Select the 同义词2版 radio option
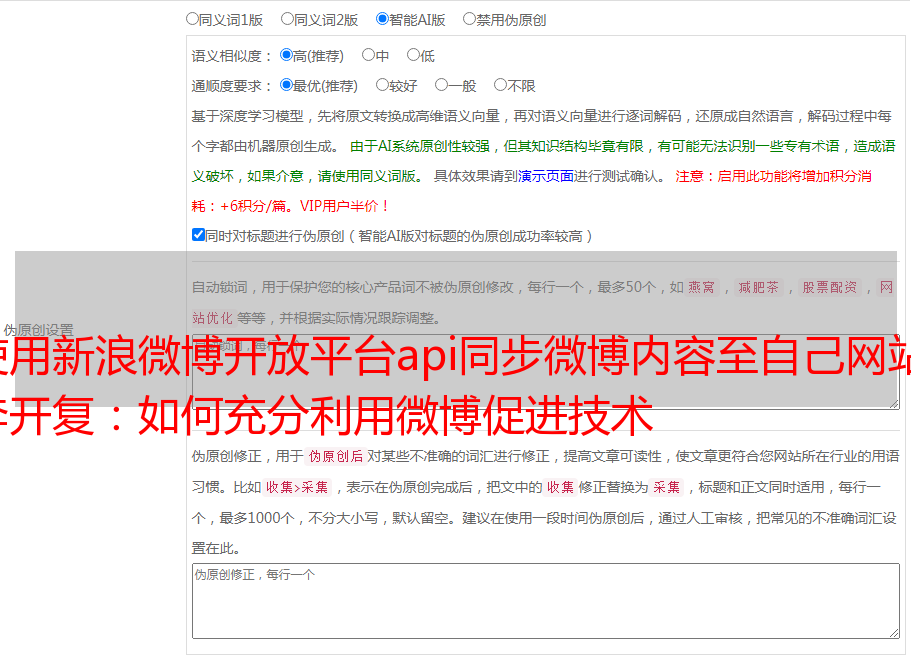This screenshot has width=911, height=658. (287, 19)
